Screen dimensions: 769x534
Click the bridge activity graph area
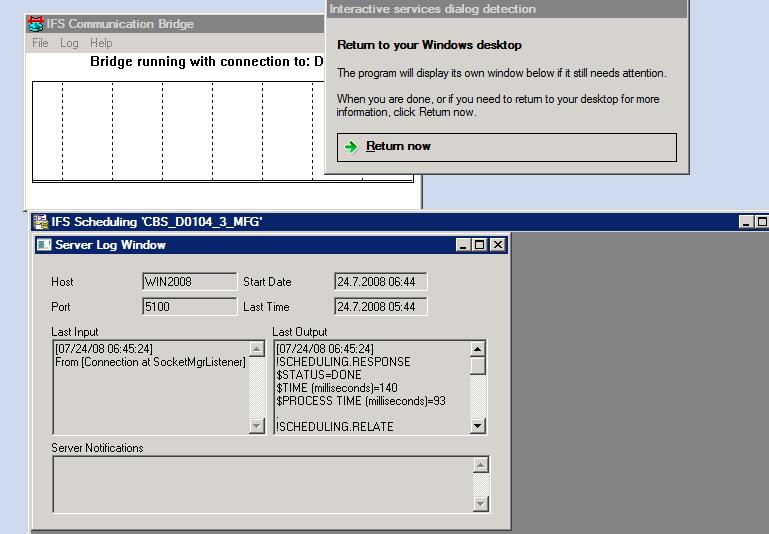179,131
